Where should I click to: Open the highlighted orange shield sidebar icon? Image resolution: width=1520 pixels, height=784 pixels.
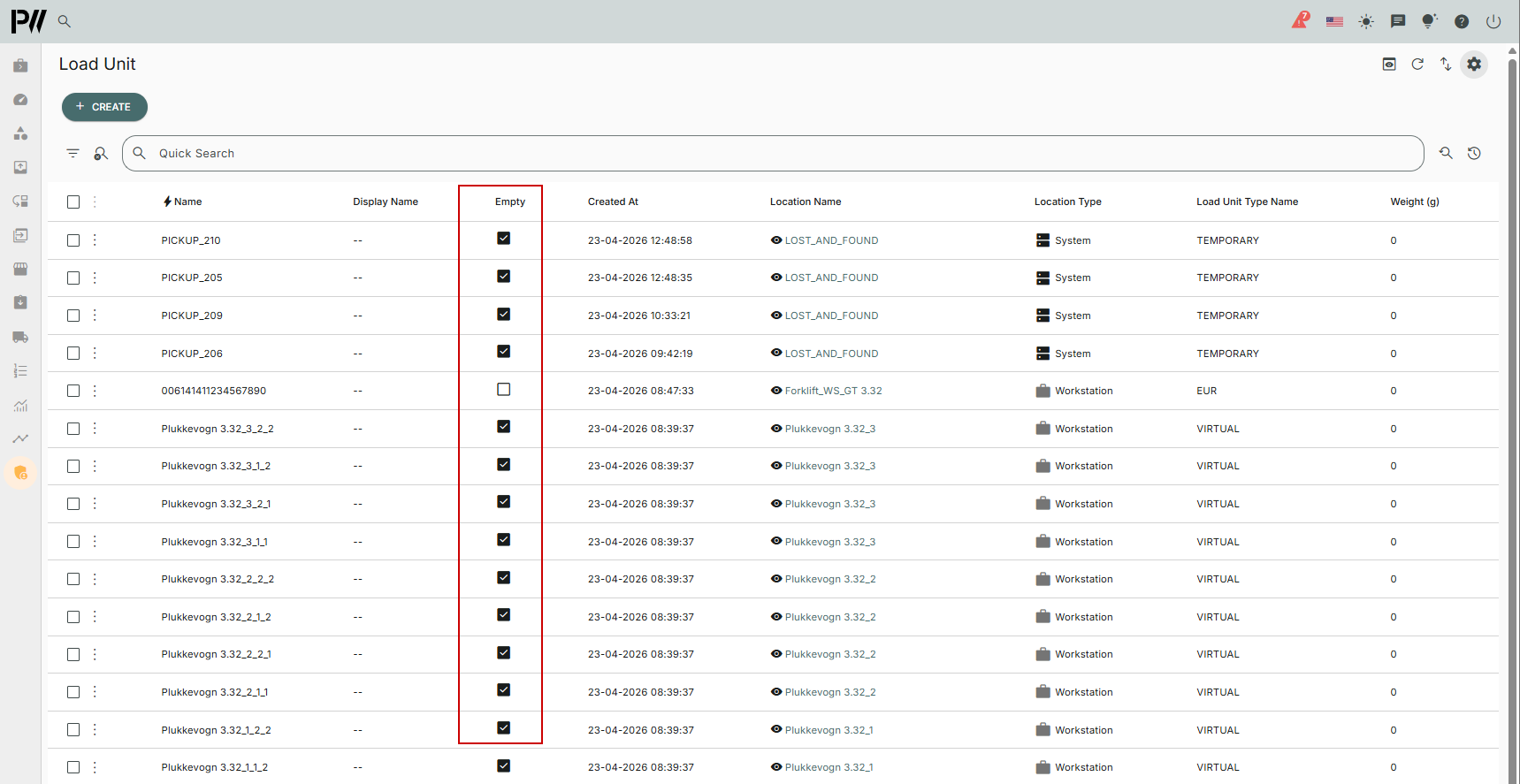point(20,473)
